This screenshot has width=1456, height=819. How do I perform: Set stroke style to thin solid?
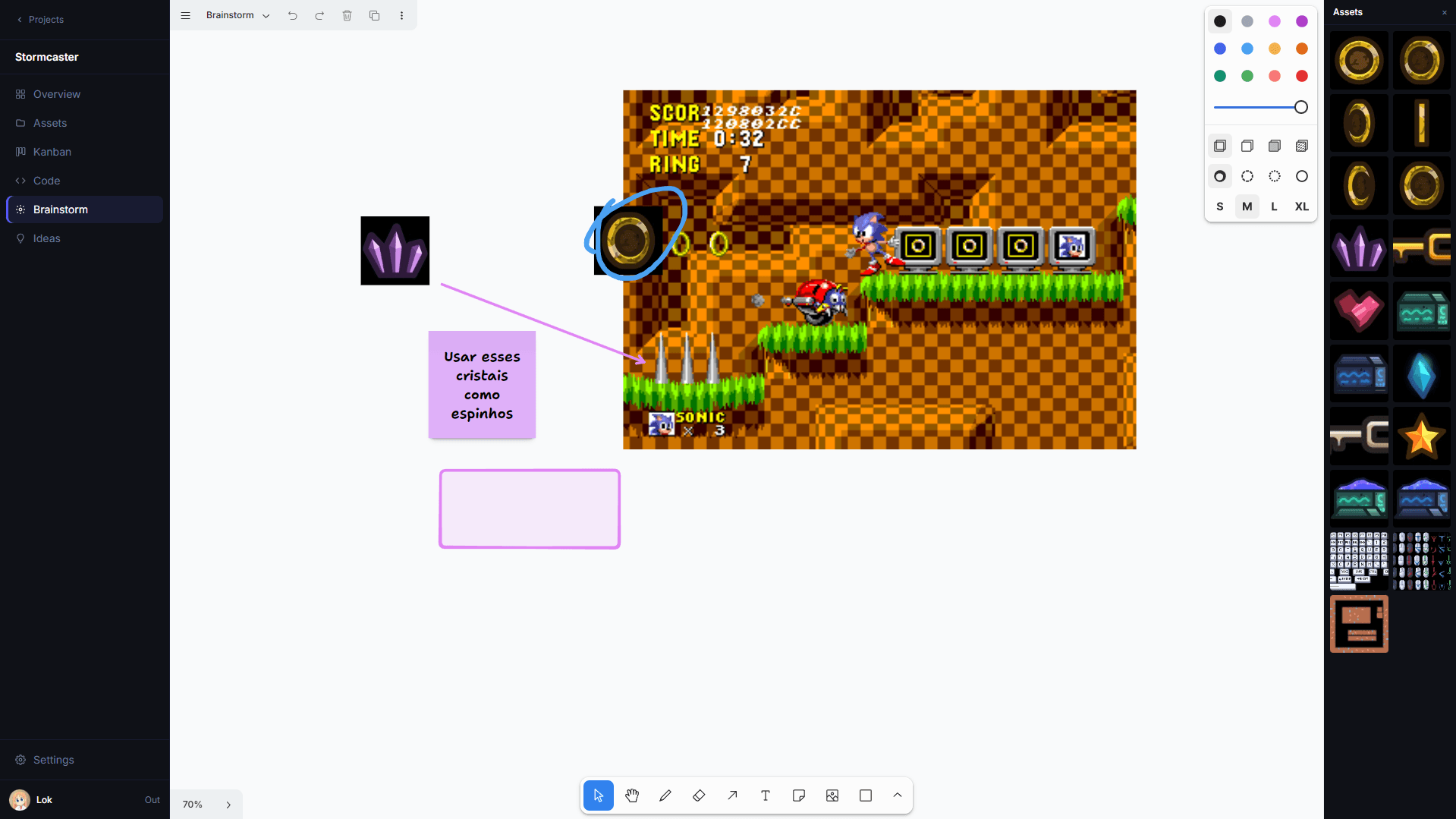coord(1302,176)
